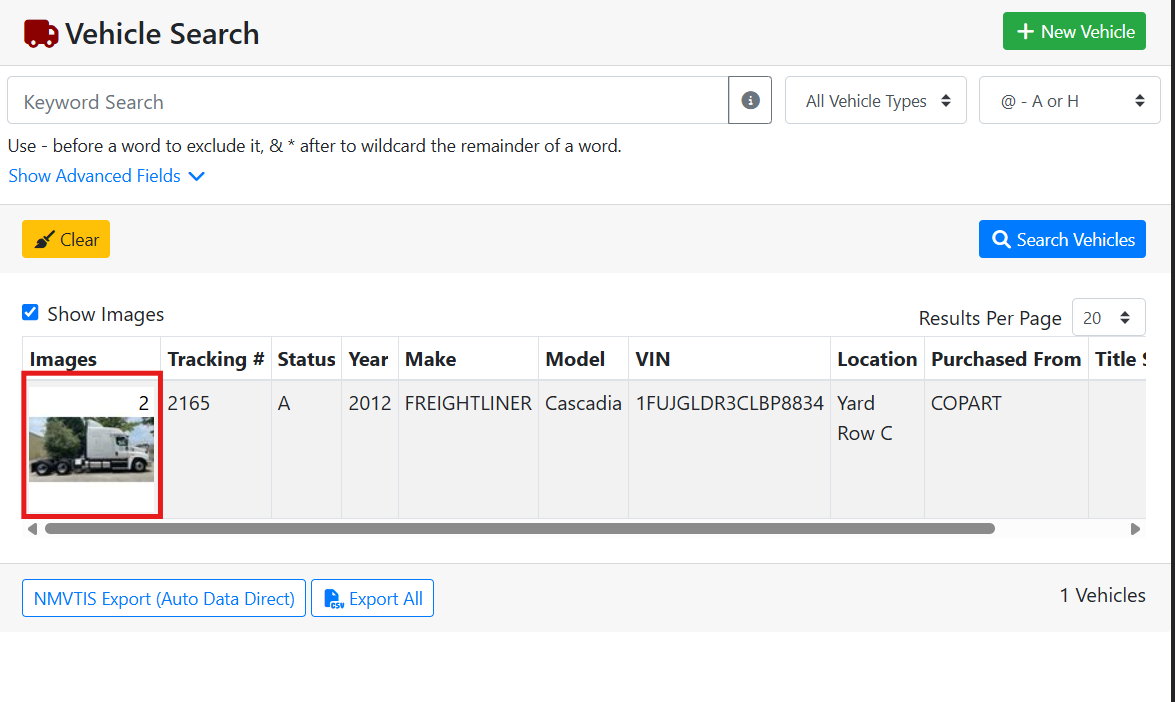Click the 1 Vehicles count text
The width and height of the screenshot is (1175, 702).
click(1102, 596)
